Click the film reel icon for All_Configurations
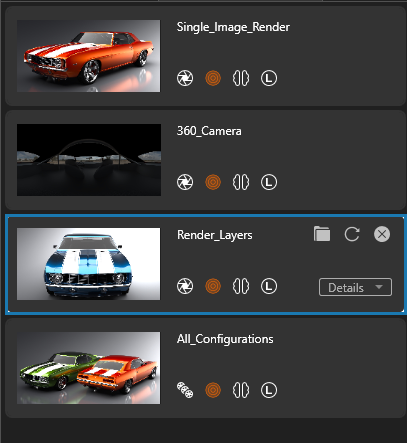The image size is (407, 443). [185, 390]
